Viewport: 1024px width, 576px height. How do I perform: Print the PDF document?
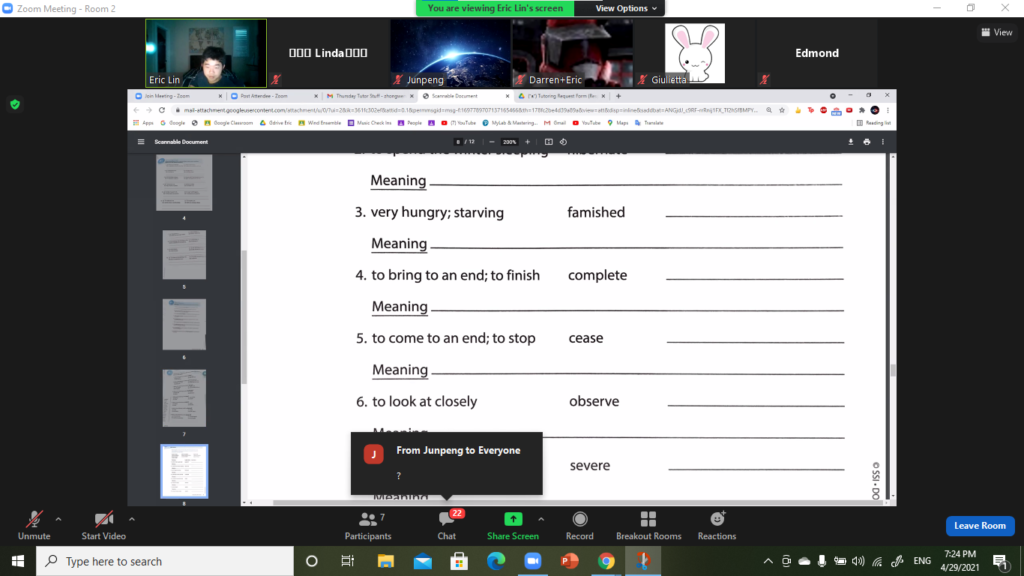click(x=867, y=142)
